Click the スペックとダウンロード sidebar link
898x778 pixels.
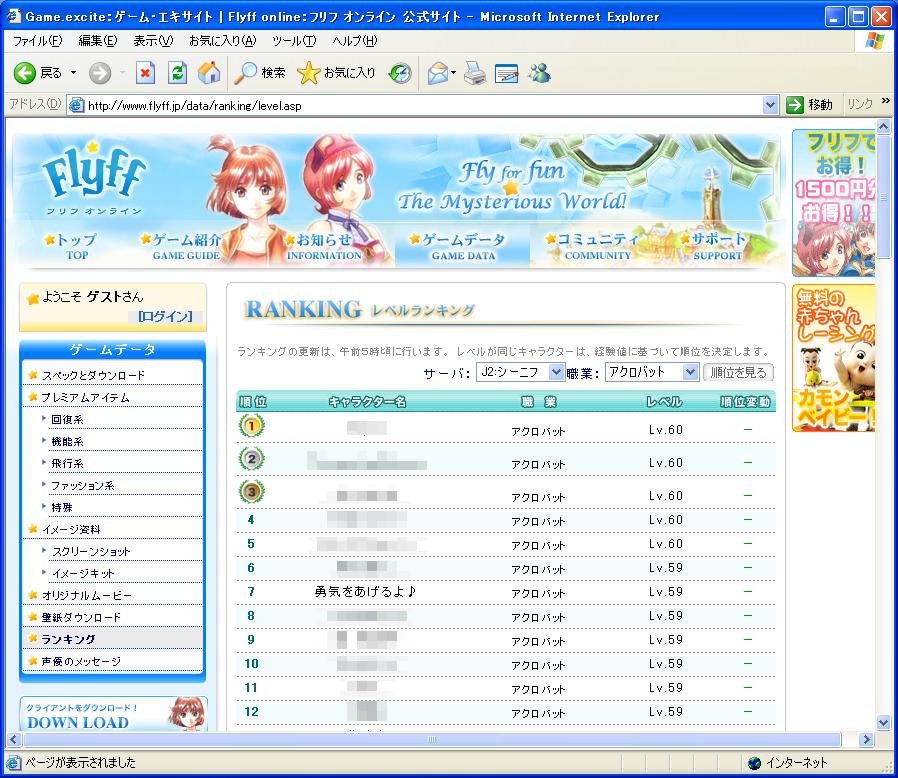tap(93, 375)
